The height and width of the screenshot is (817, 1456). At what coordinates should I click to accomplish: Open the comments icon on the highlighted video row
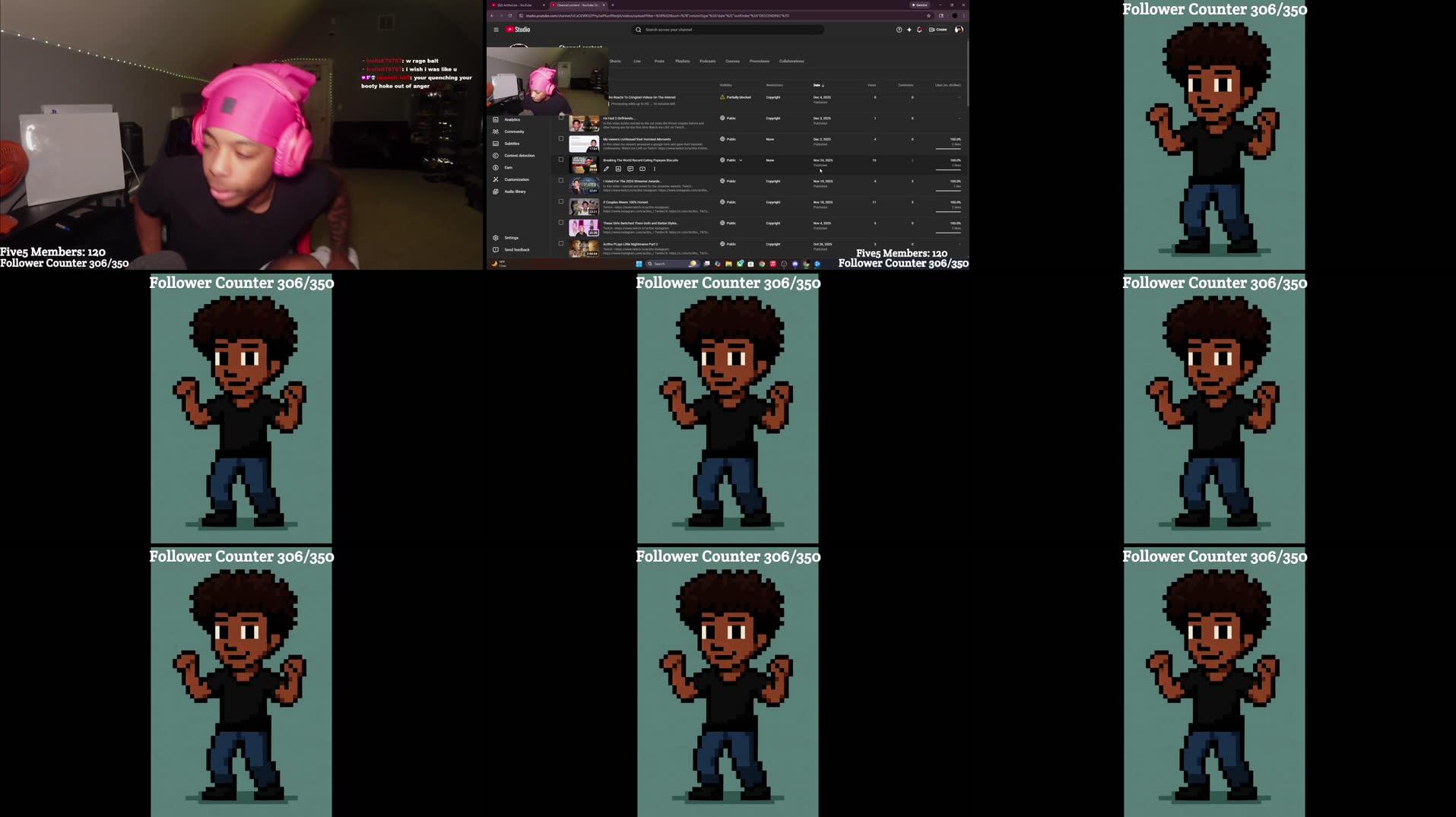click(x=630, y=169)
